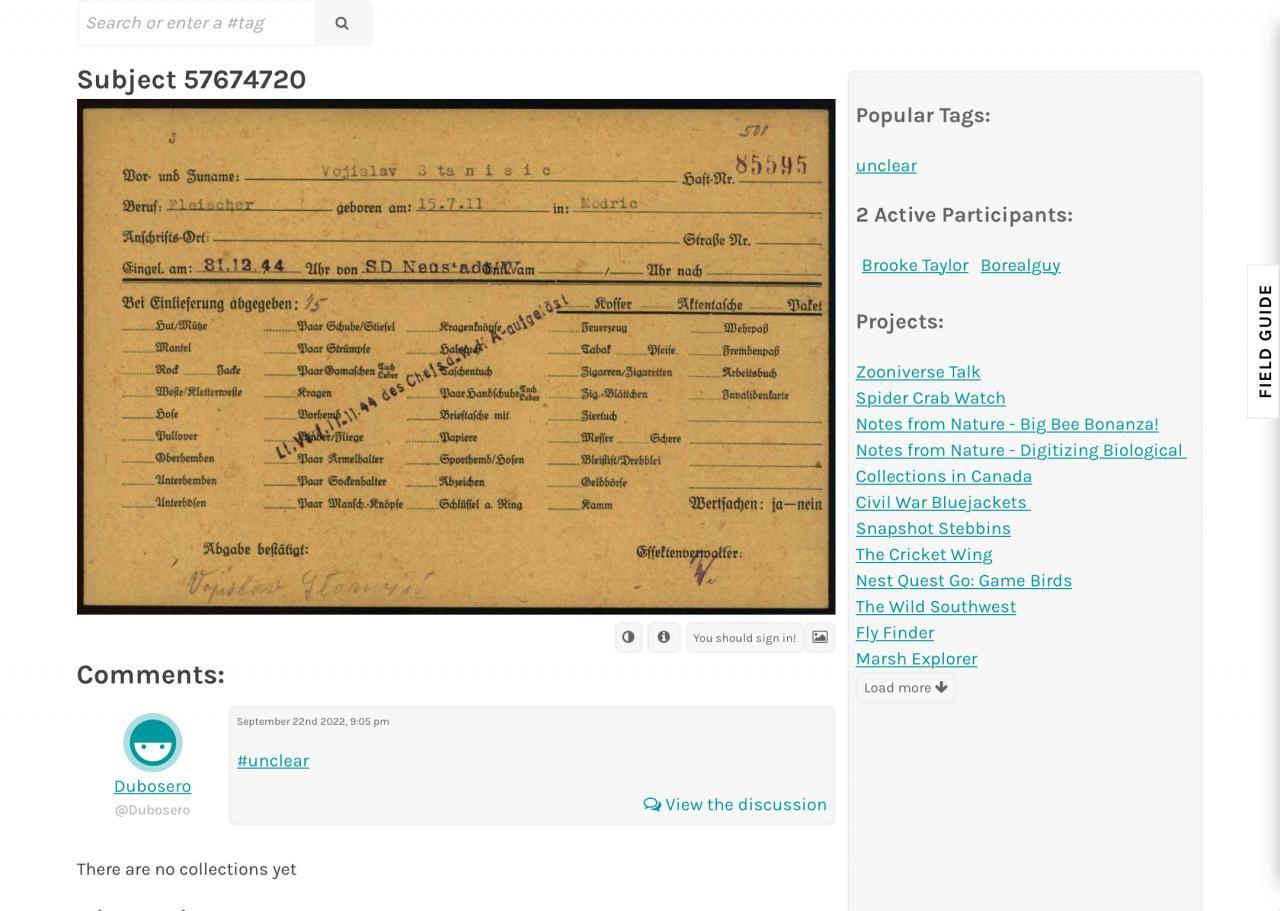Open the Spider Crab Watch project
1280x911 pixels.
click(931, 398)
